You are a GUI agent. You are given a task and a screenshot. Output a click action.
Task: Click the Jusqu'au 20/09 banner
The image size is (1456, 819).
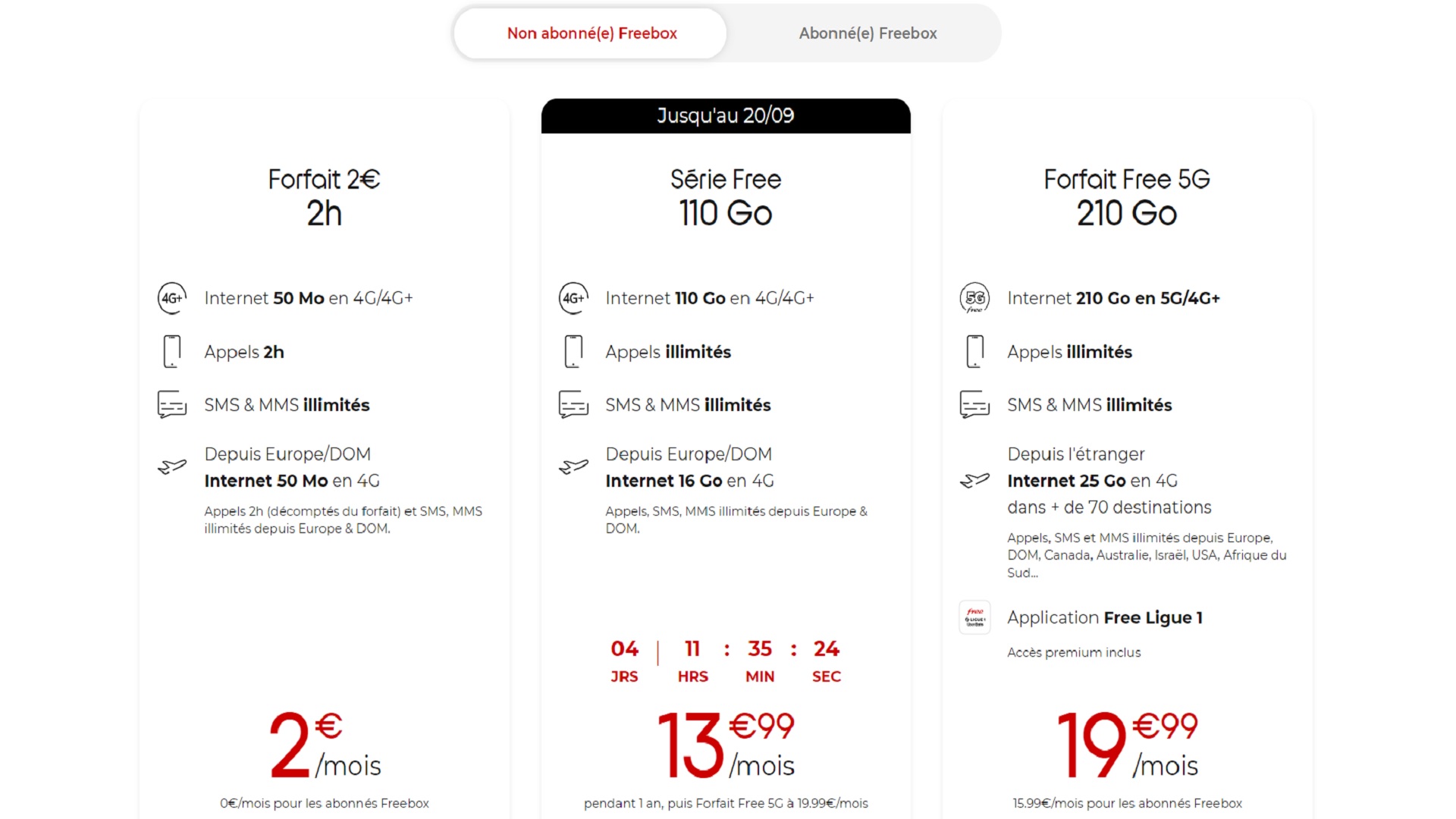726,116
